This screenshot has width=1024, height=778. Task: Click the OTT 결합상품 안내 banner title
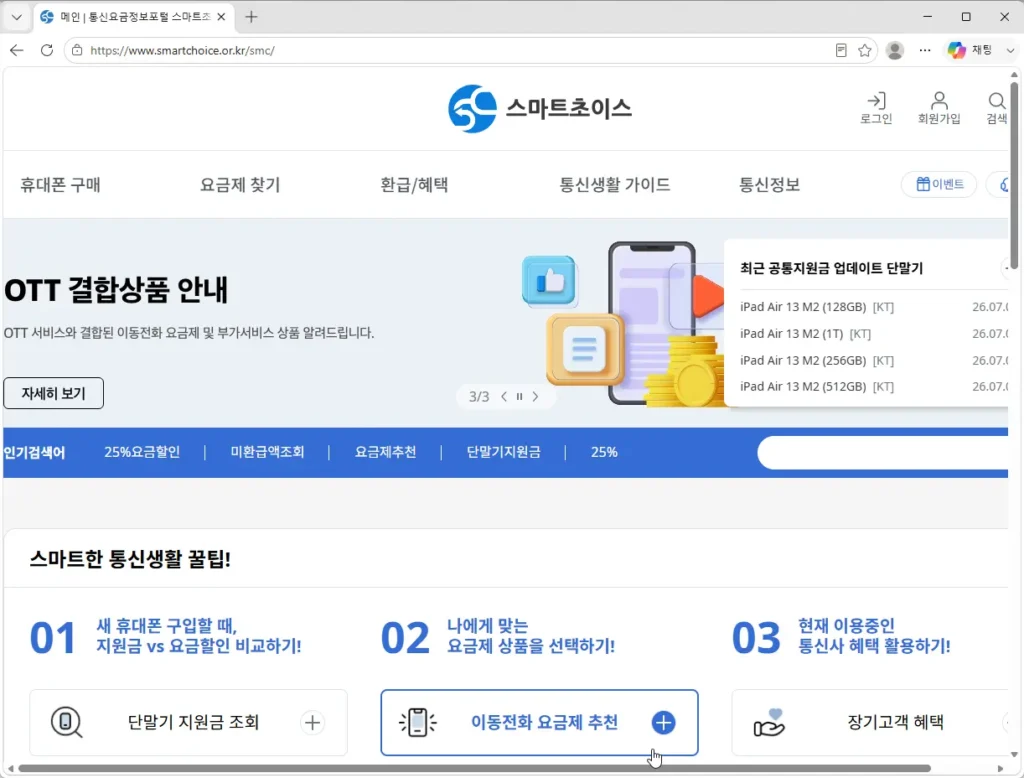pyautogui.click(x=116, y=290)
